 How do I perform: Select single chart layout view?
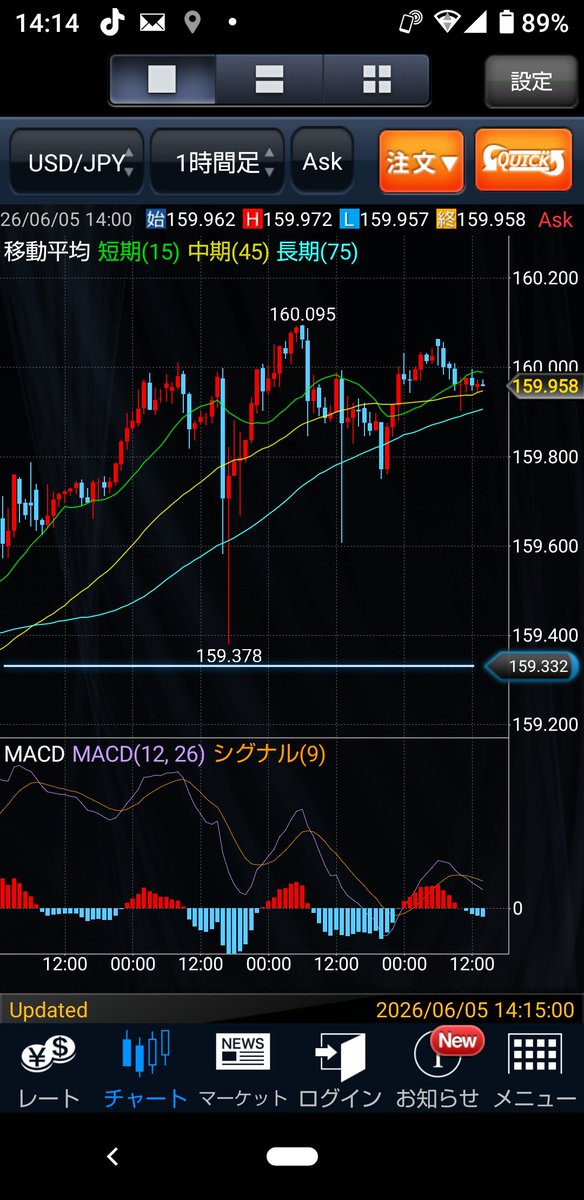pyautogui.click(x=162, y=80)
